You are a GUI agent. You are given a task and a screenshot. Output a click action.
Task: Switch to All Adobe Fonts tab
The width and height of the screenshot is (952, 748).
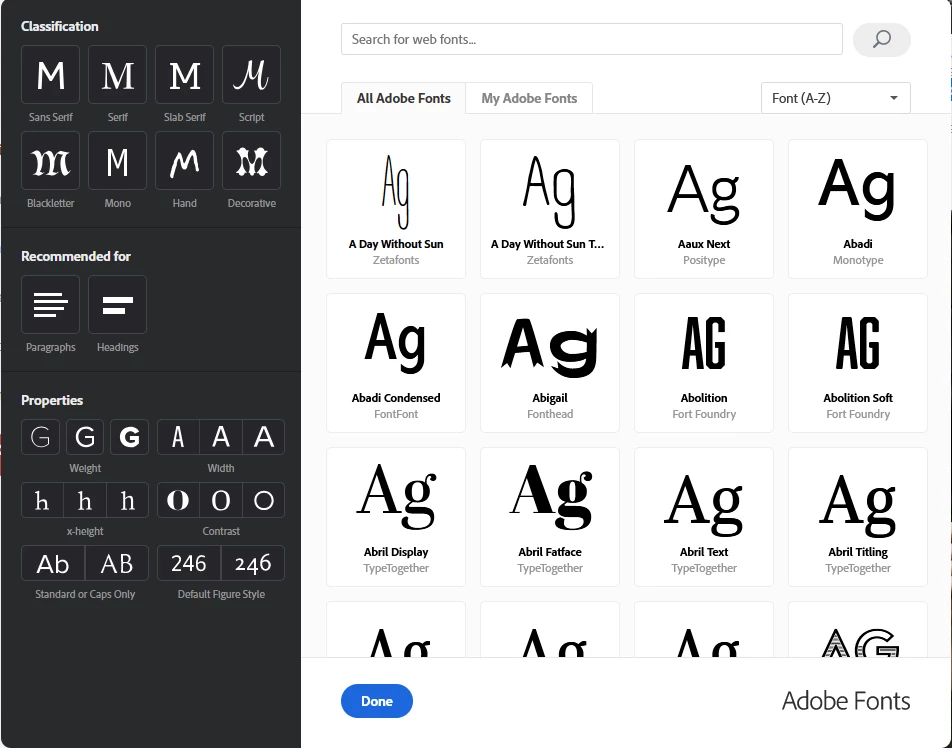point(404,98)
